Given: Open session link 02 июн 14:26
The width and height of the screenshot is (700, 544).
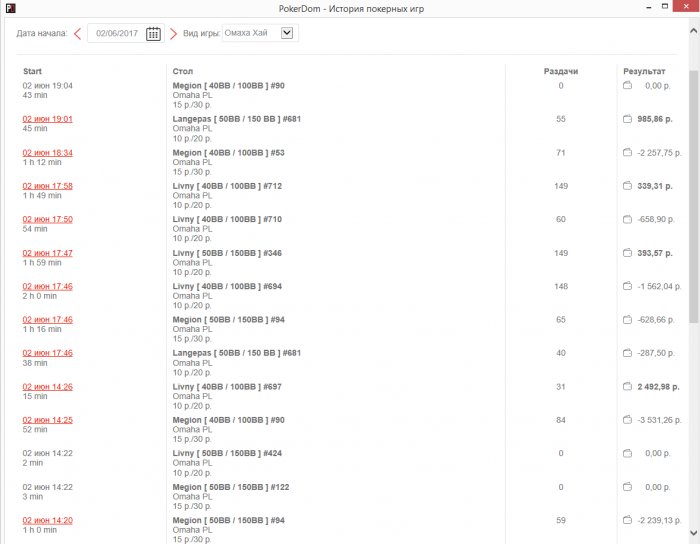Looking at the screenshot, I should pos(47,387).
